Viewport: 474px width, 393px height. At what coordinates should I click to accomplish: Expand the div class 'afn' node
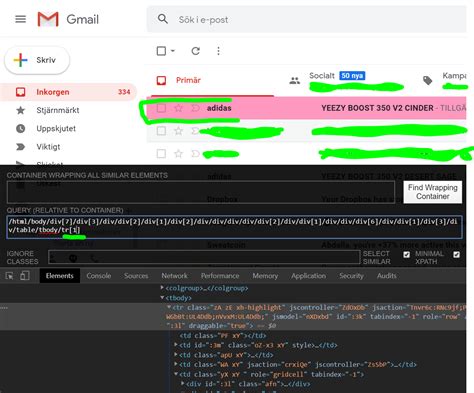tap(183, 384)
